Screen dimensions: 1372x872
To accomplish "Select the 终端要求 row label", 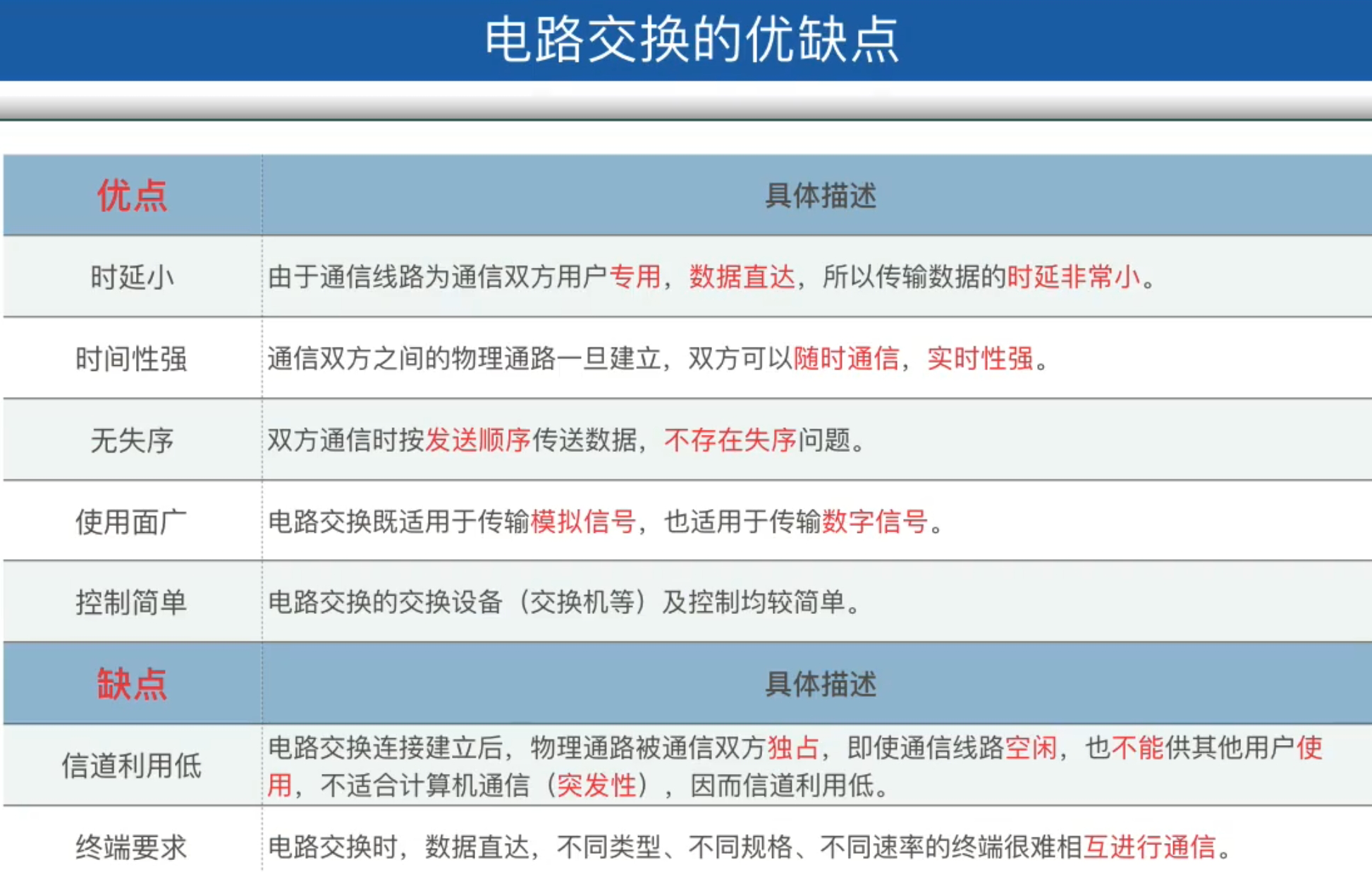I will click(132, 847).
